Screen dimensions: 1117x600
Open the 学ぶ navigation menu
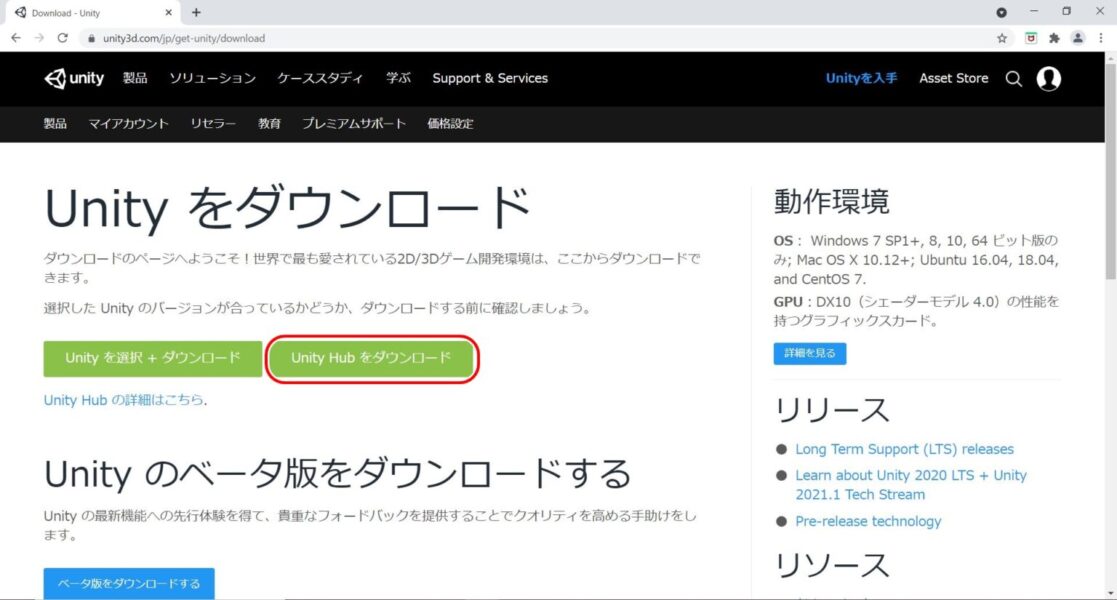point(398,78)
